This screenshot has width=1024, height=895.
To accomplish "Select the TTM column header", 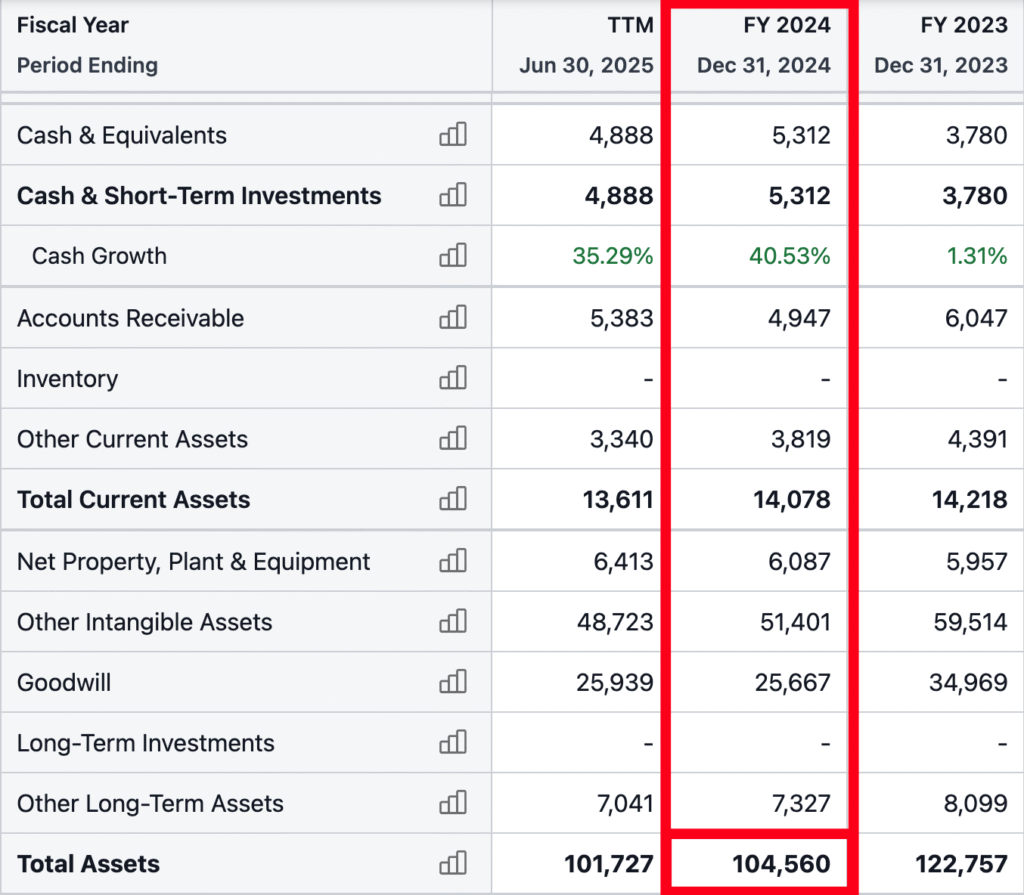I will pyautogui.click(x=629, y=26).
